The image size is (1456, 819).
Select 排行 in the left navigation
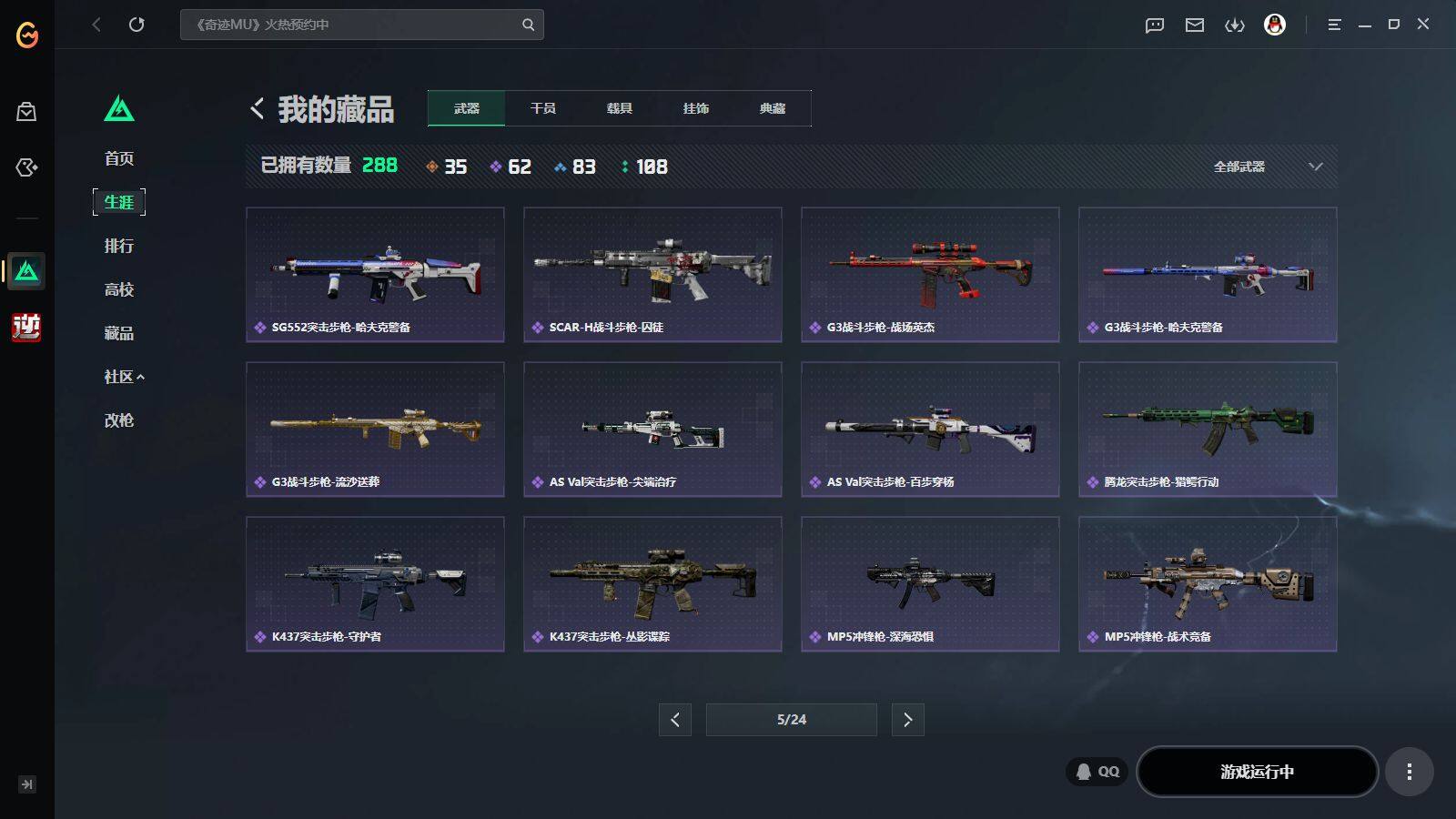[x=119, y=246]
